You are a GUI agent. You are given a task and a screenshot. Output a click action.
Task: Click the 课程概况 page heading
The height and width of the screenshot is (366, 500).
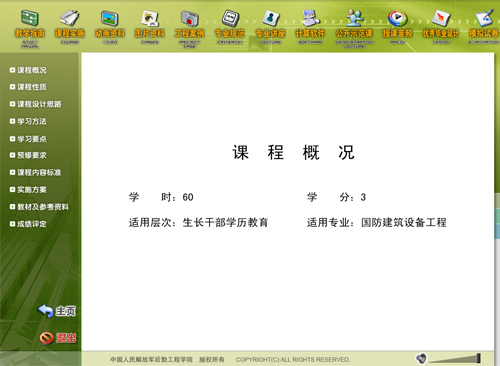pos(294,153)
